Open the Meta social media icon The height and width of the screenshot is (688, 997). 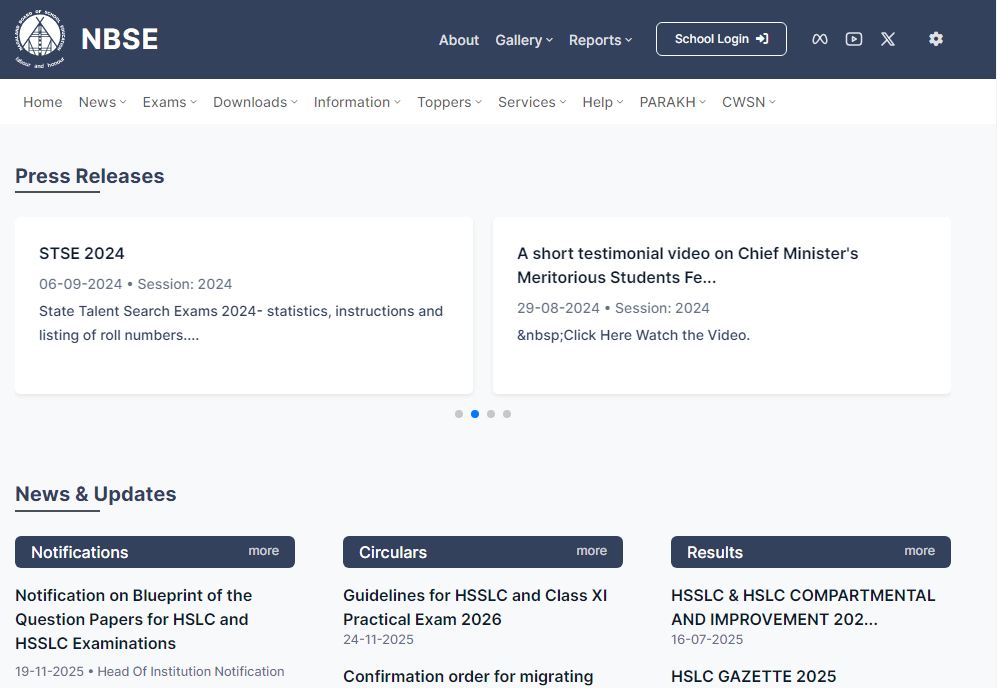tap(820, 39)
